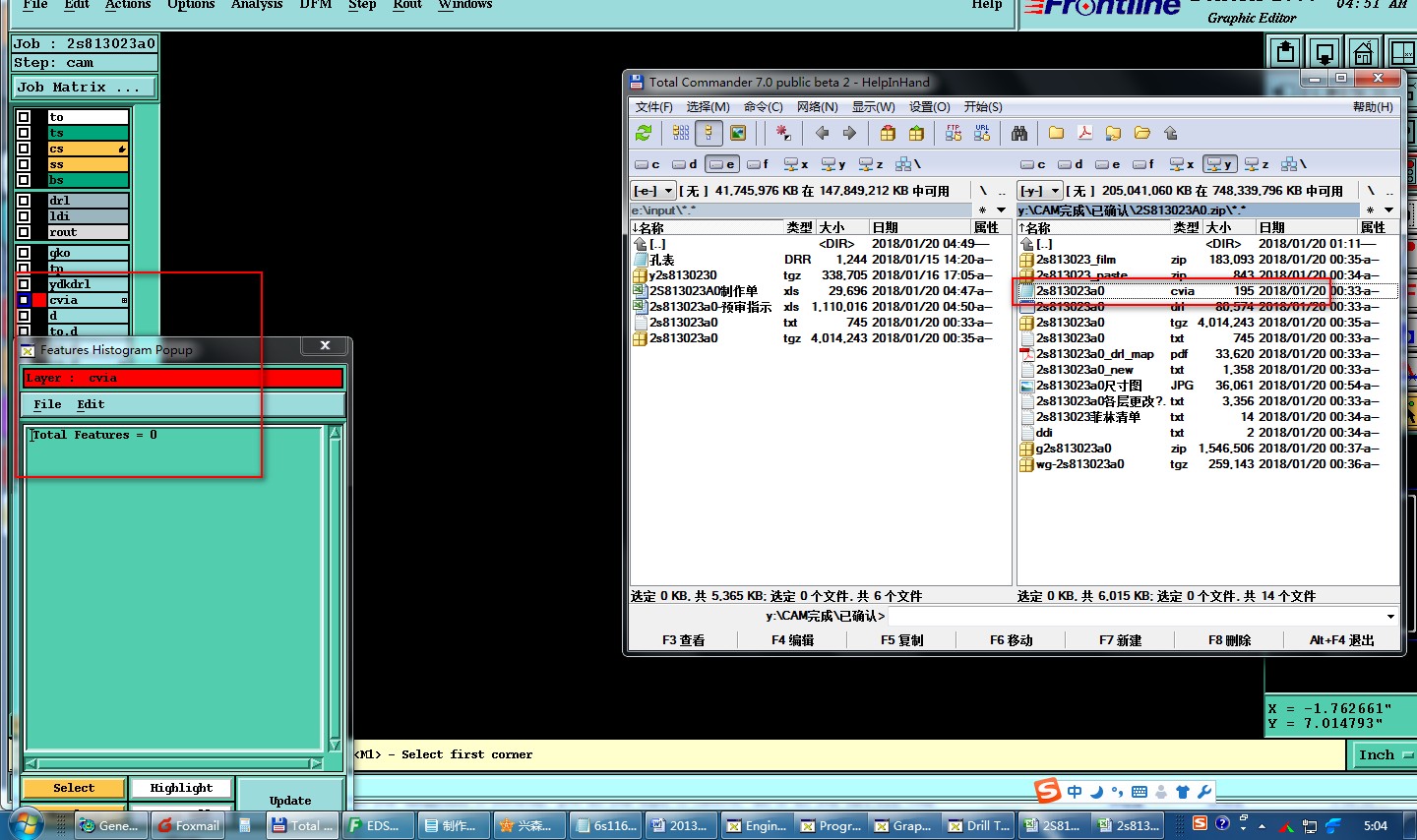Open Edit menu in Features Histogram Popup
1417x840 pixels.
tap(91, 404)
